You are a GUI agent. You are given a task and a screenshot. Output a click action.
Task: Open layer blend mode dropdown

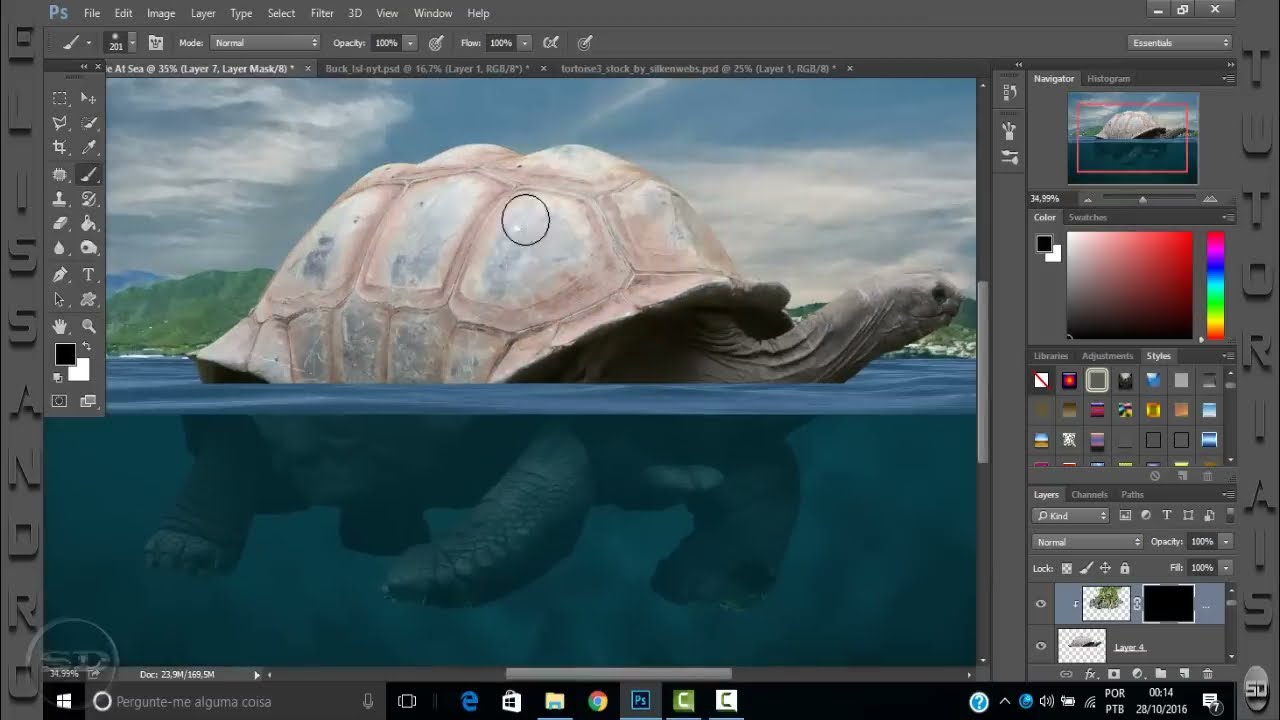coord(1088,542)
